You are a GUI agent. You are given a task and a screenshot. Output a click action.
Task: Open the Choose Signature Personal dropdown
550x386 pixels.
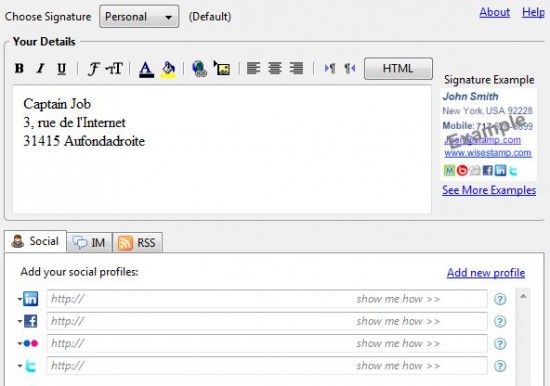pos(139,16)
